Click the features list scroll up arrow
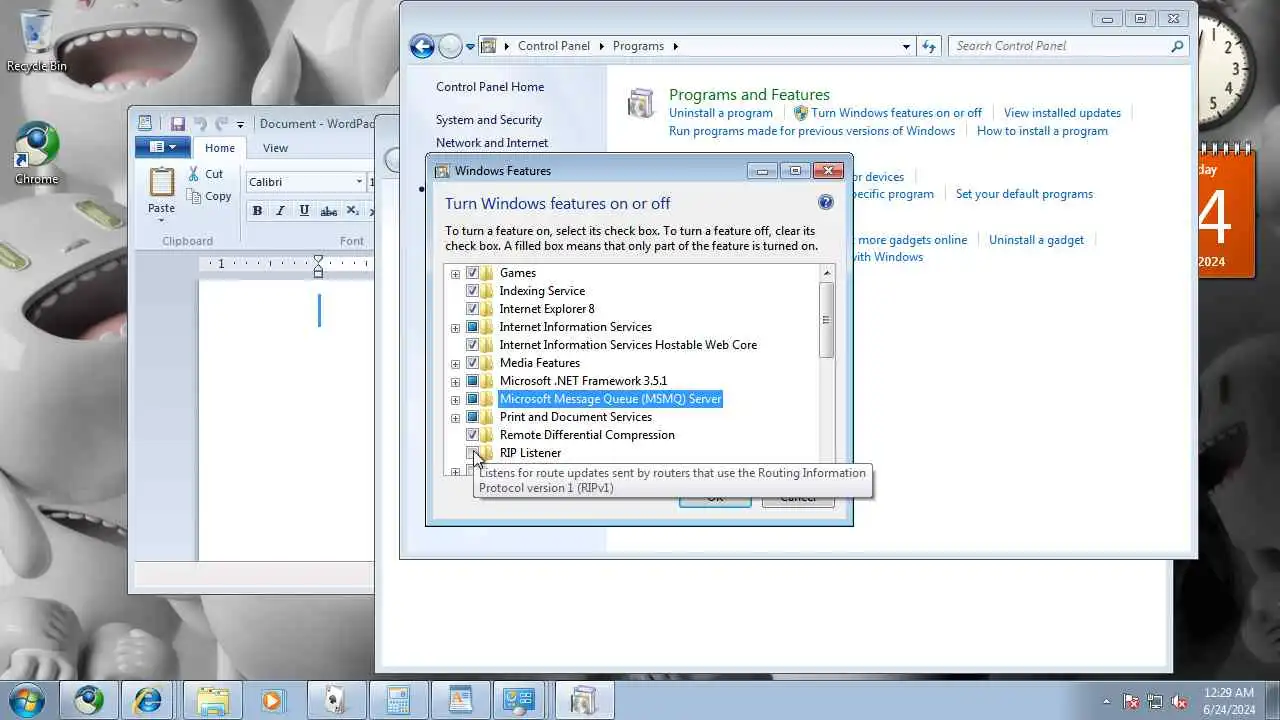Viewport: 1280px width, 720px height. (x=826, y=273)
